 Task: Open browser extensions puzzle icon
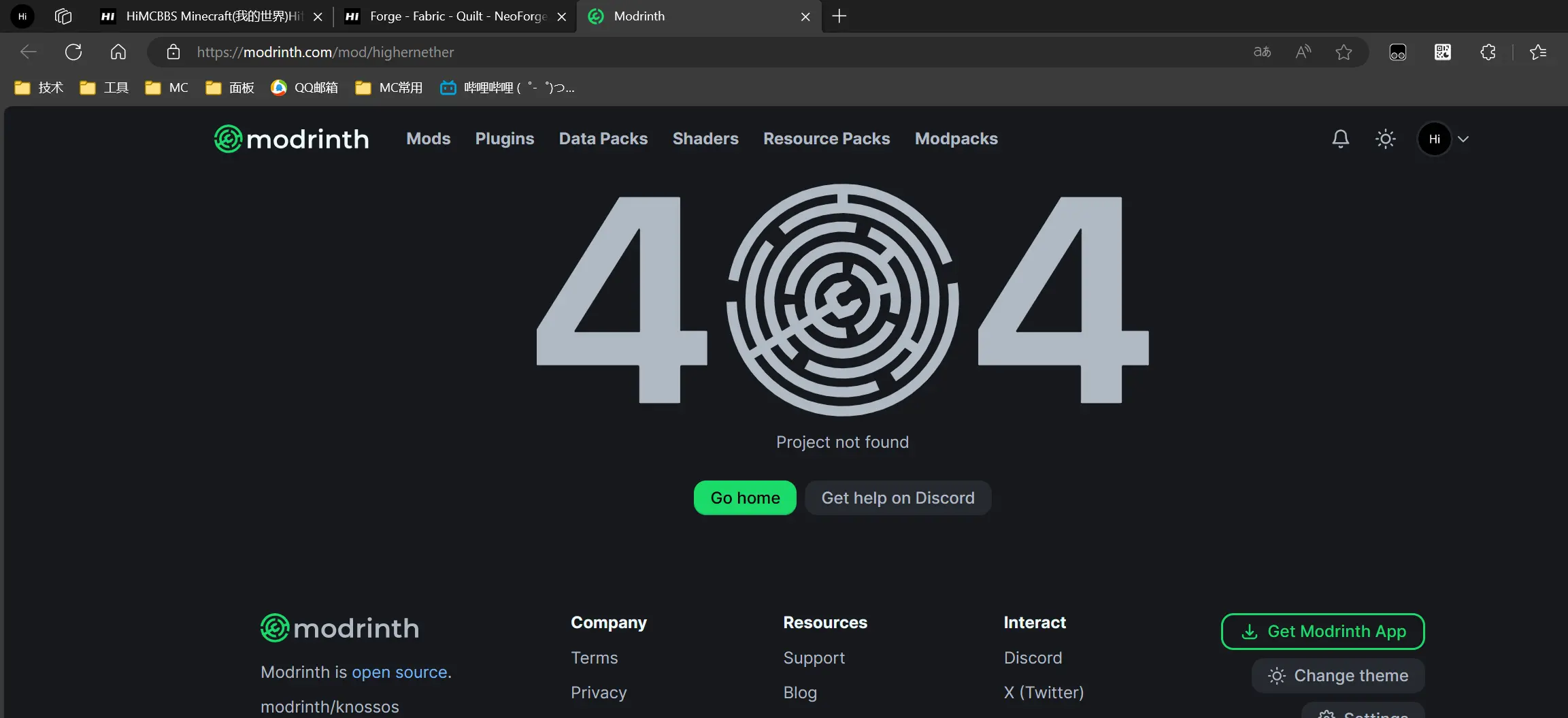tap(1488, 52)
